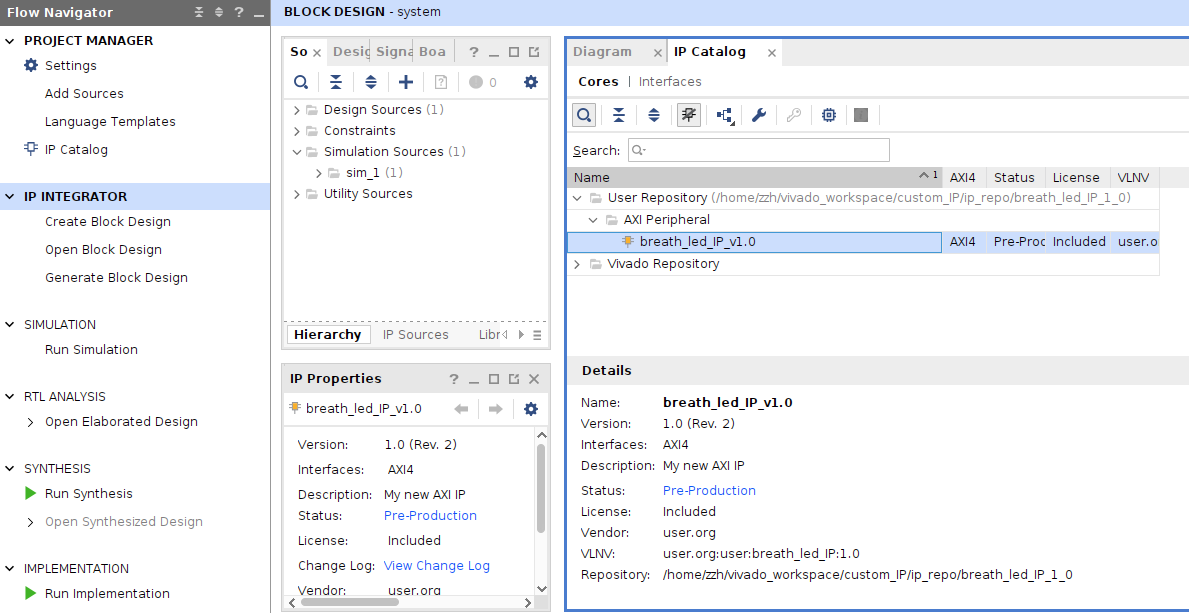Open Hierarchy tab in Sources
Image resolution: width=1189 pixels, height=613 pixels.
pyautogui.click(x=328, y=335)
